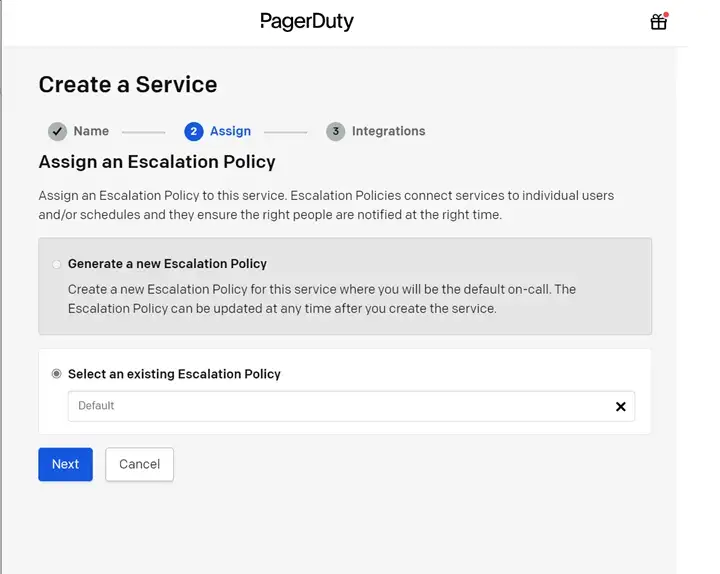Click the 'Generate a new Escalation Policy' label text
Viewport: 720px width, 574px height.
[x=167, y=264]
